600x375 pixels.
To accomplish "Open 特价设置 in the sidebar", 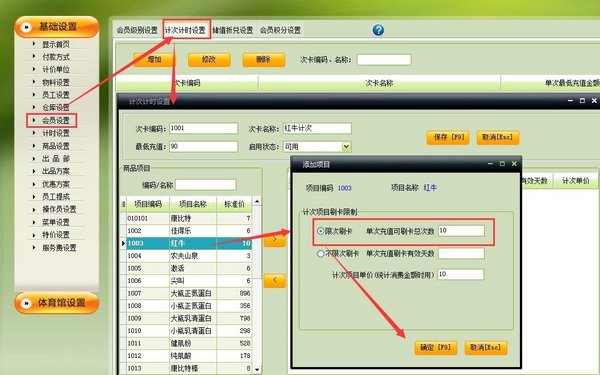I will [x=56, y=235].
